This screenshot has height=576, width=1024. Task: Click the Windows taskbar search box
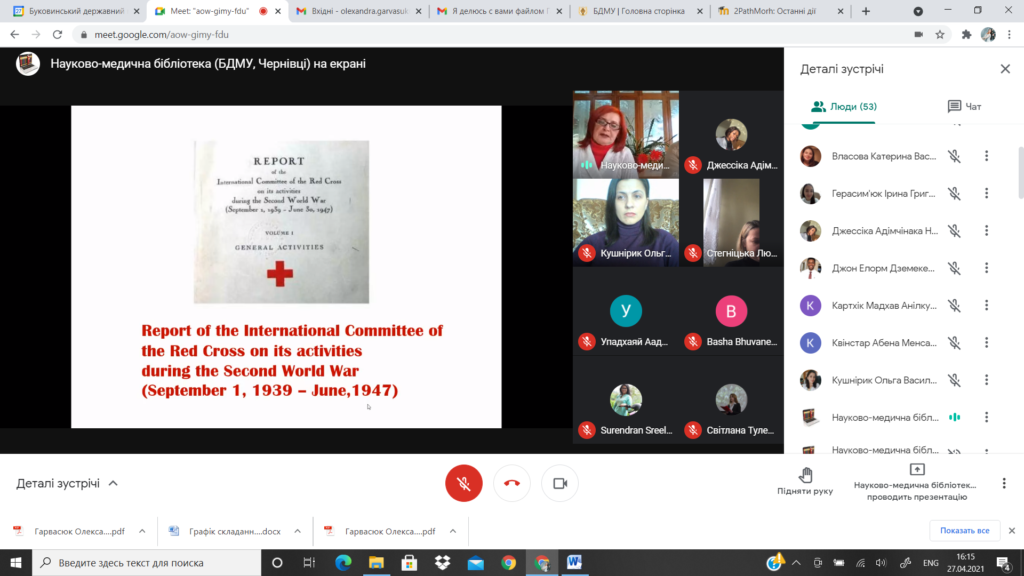pos(146,562)
